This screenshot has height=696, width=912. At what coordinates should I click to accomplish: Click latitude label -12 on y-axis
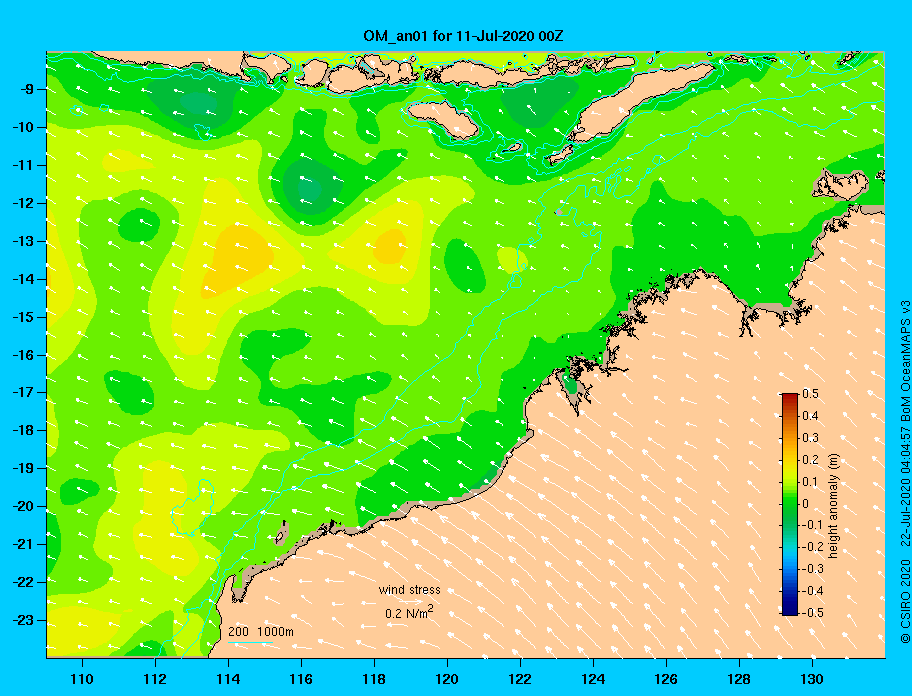(24, 204)
